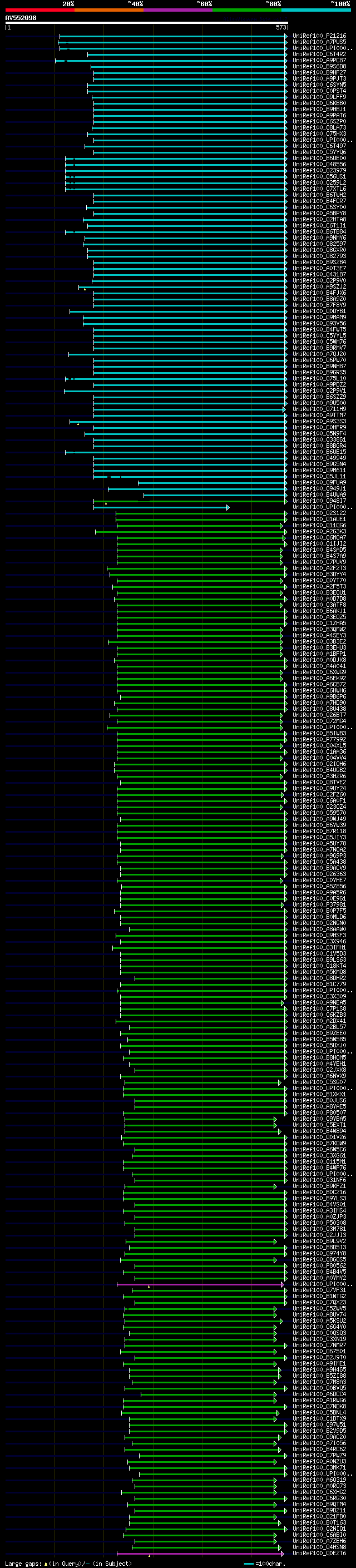Select label UniRef100_P77992
356x1568 pixels.
[319, 740]
